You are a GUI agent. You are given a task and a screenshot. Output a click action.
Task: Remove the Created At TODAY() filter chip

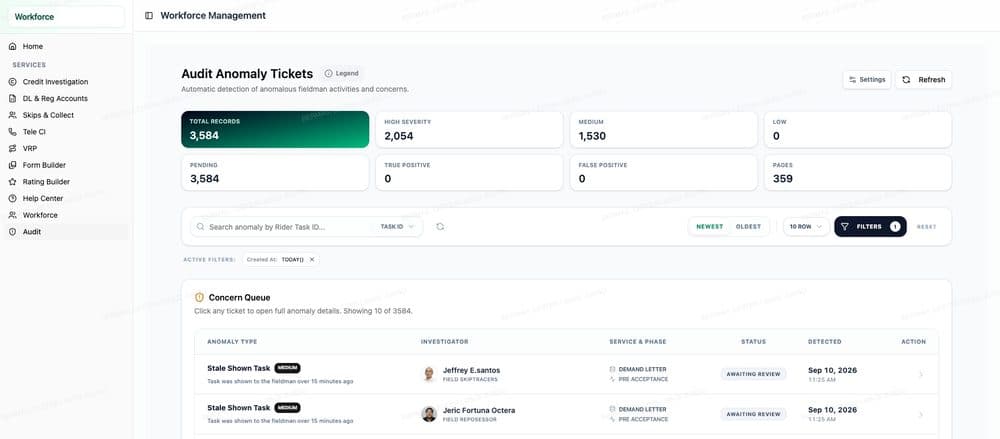click(312, 260)
